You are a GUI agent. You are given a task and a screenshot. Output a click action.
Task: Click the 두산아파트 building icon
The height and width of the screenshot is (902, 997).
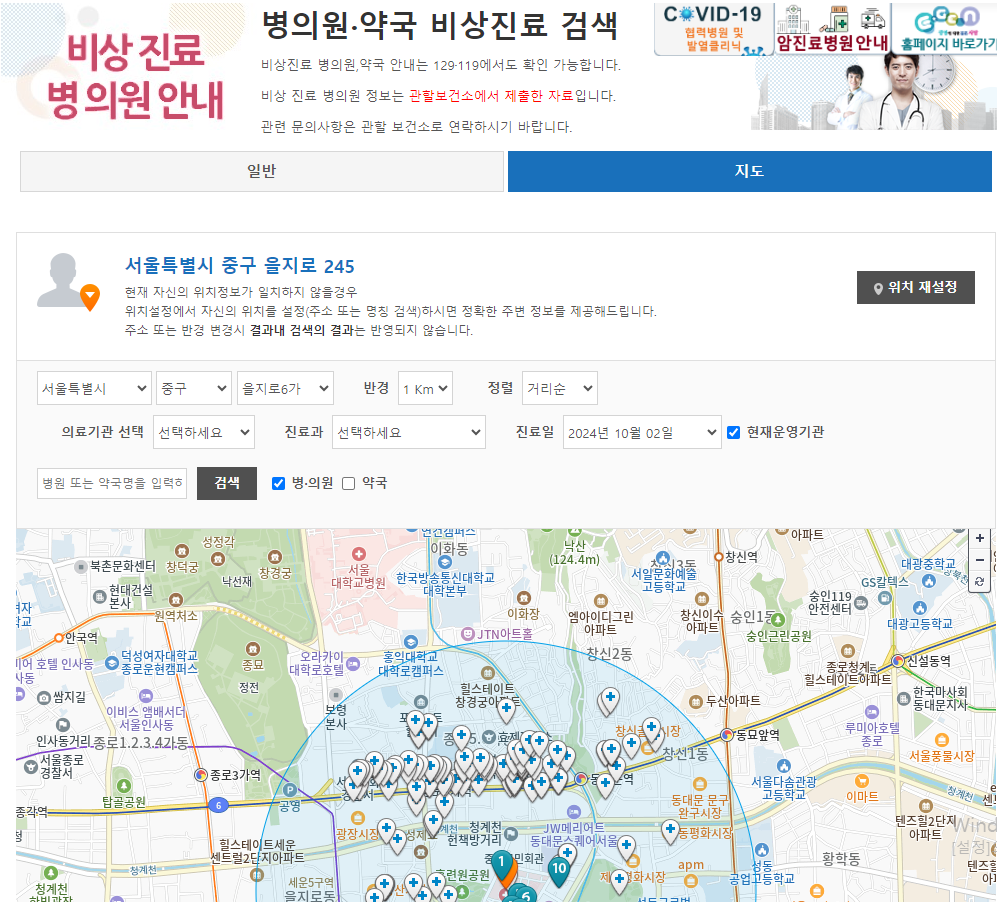pyautogui.click(x=696, y=702)
